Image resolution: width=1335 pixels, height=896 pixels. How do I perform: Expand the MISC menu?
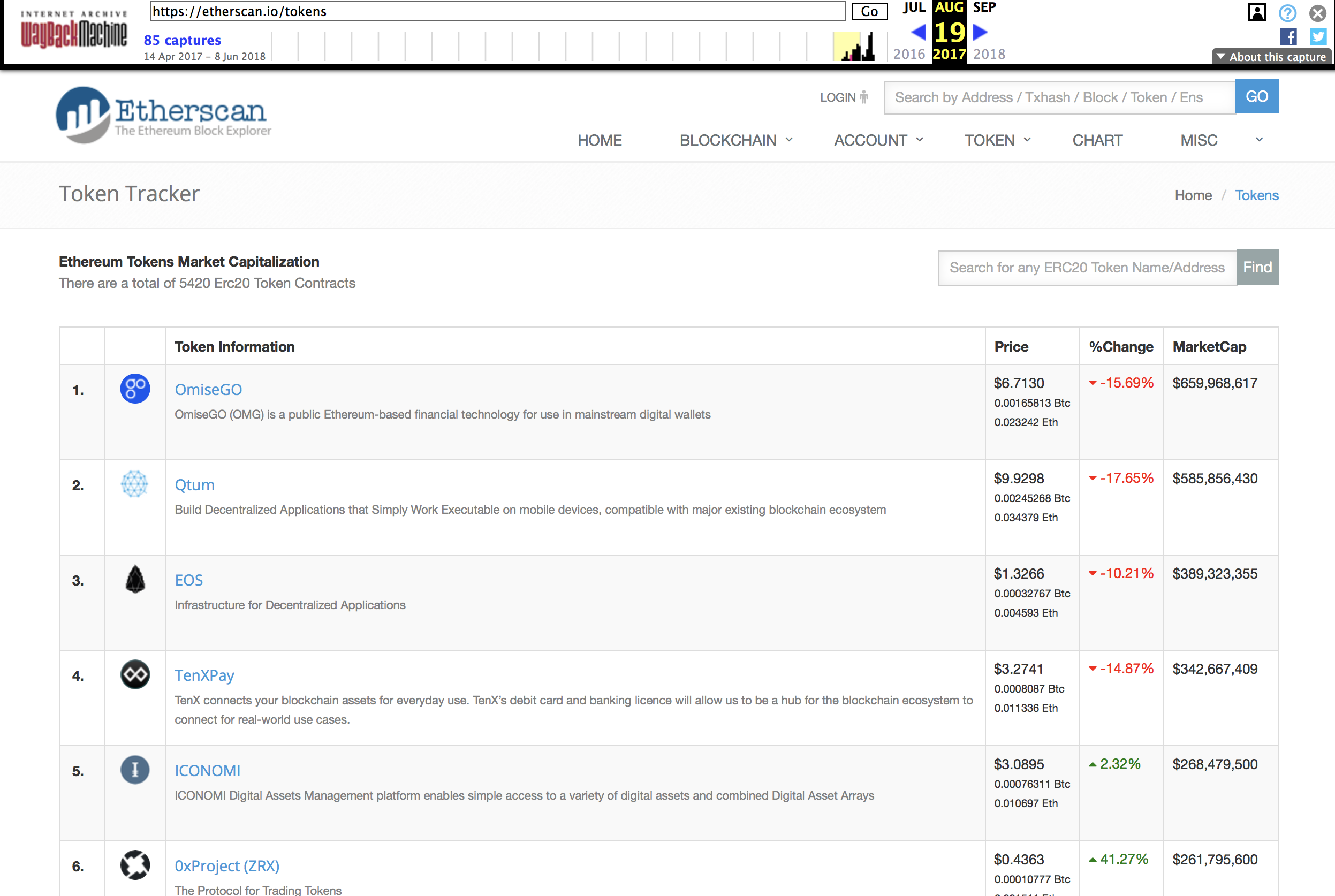1222,140
